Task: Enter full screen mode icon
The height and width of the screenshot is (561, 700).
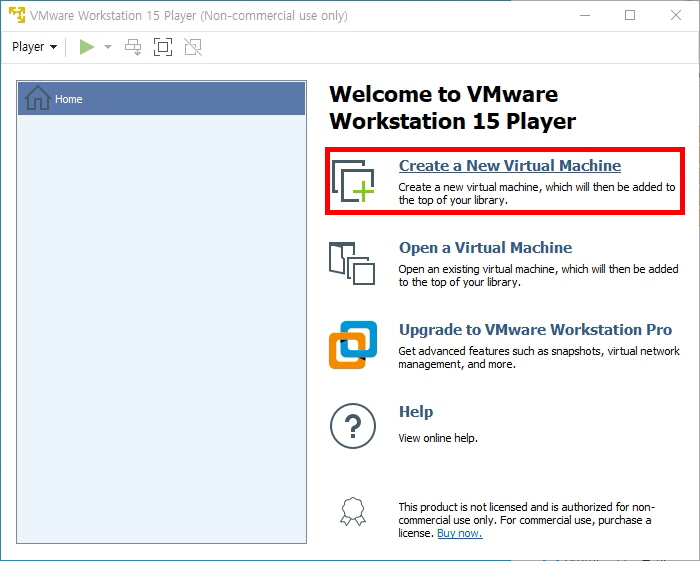Action: click(x=163, y=47)
